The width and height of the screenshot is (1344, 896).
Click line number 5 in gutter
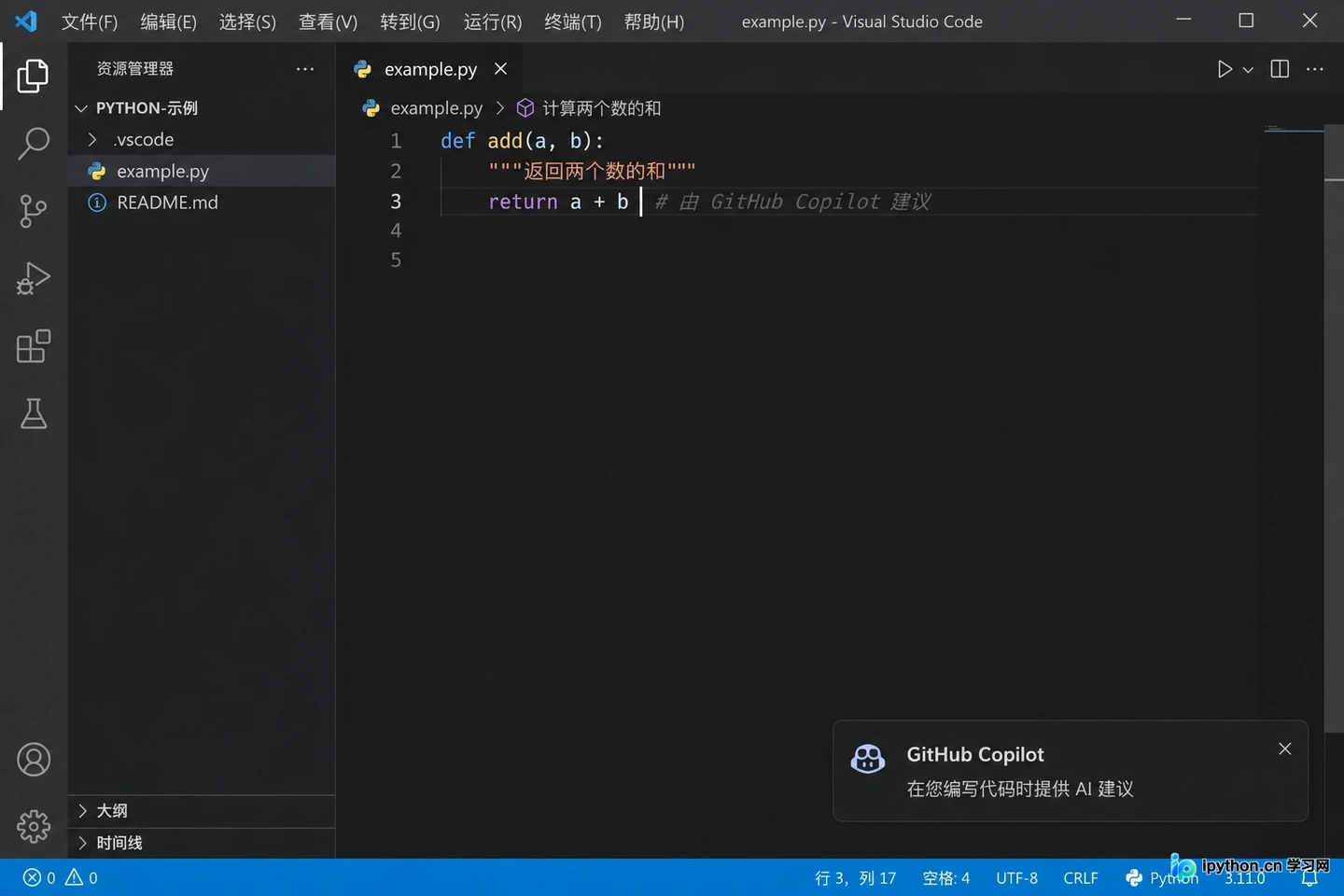(x=396, y=260)
